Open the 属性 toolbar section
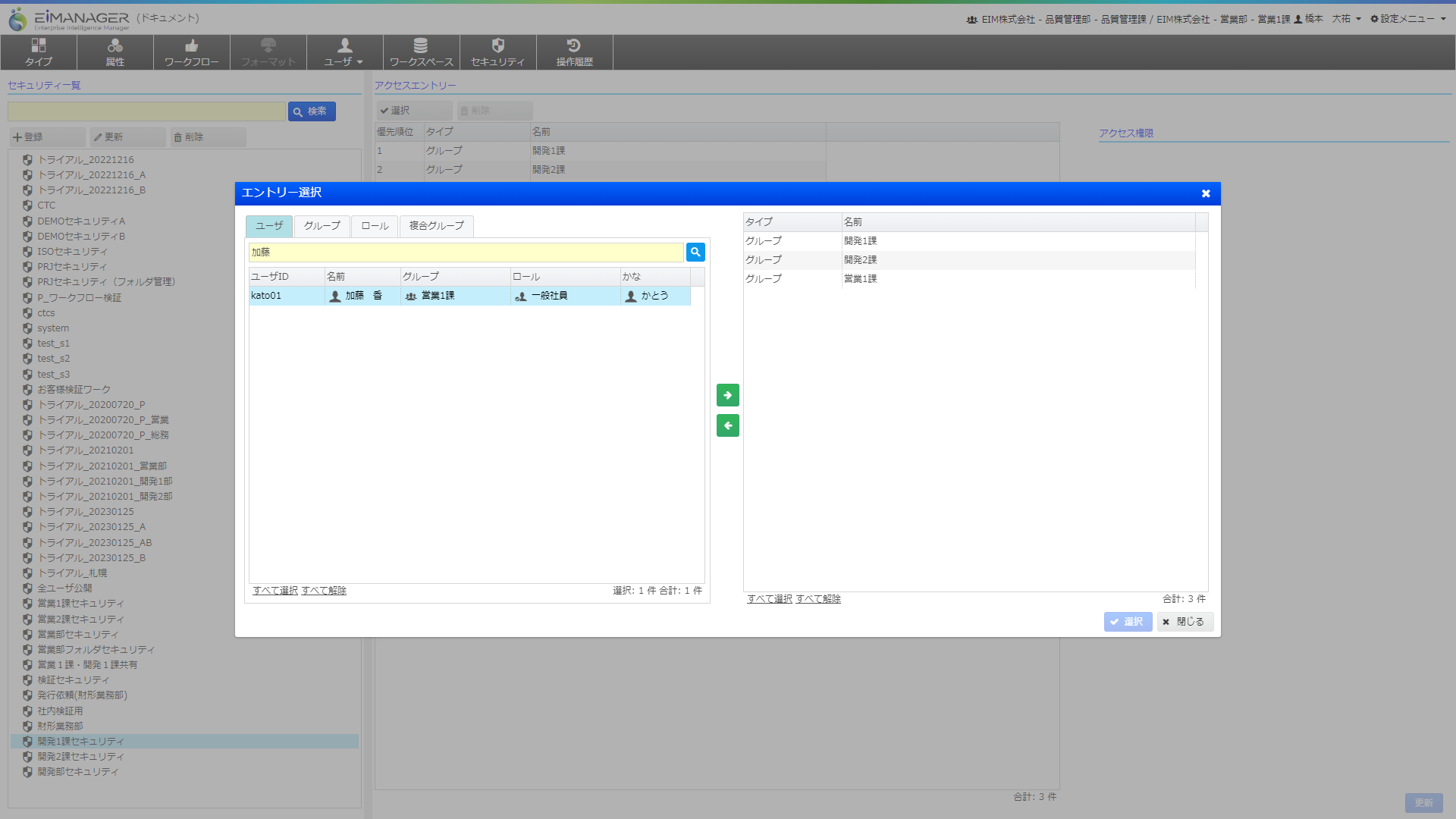 pyautogui.click(x=115, y=52)
